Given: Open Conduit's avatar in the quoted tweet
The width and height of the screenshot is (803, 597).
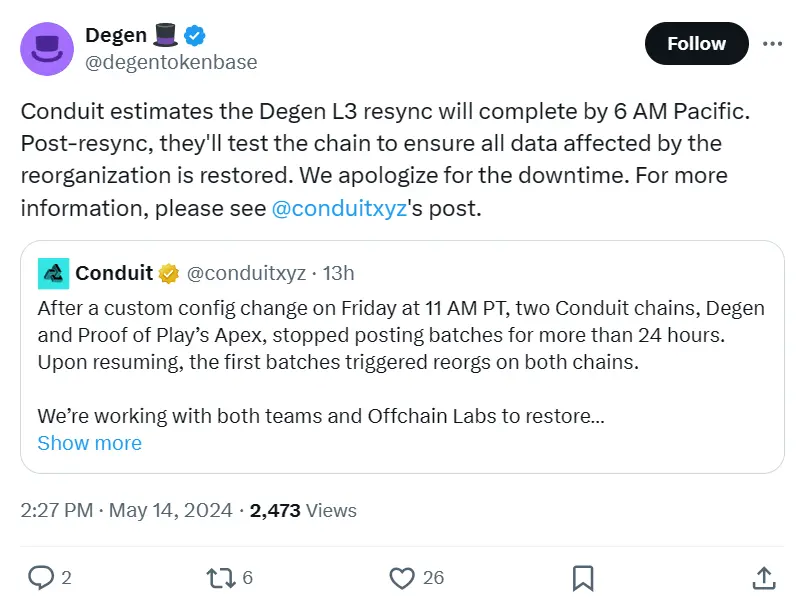Looking at the screenshot, I should [53, 272].
